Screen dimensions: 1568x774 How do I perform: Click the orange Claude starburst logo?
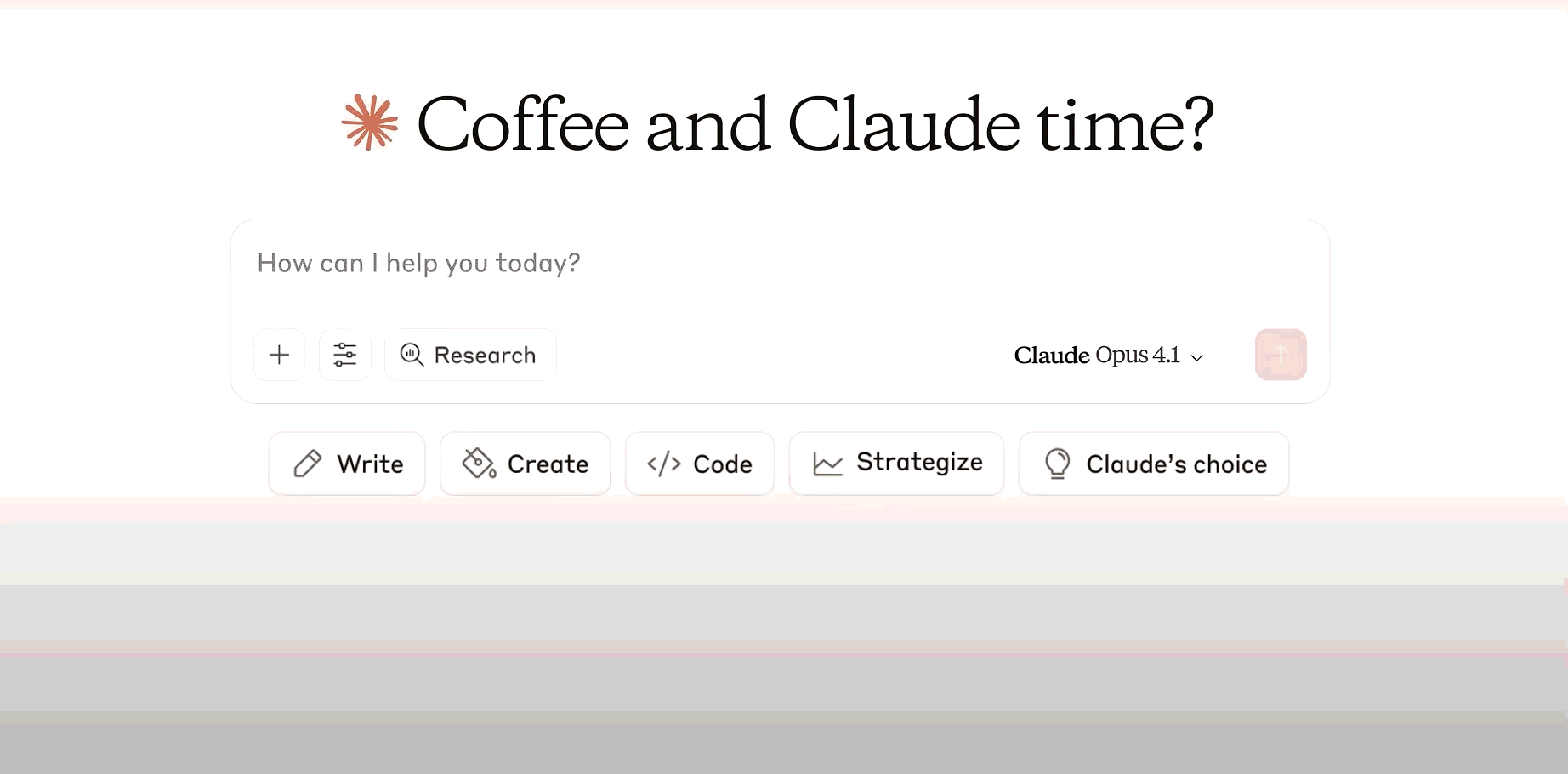coord(370,123)
